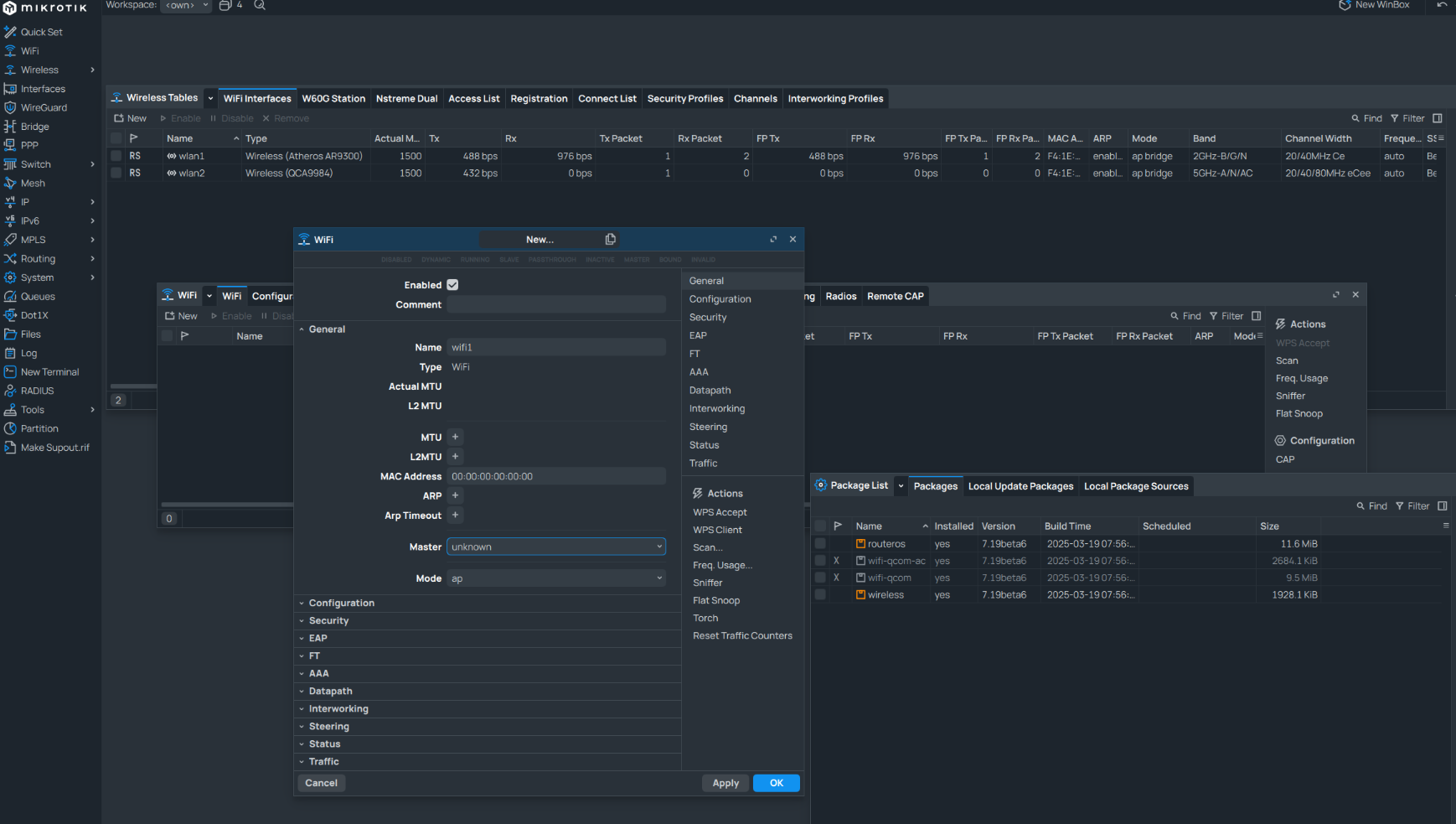Open the Remote CAP tab

click(x=896, y=296)
